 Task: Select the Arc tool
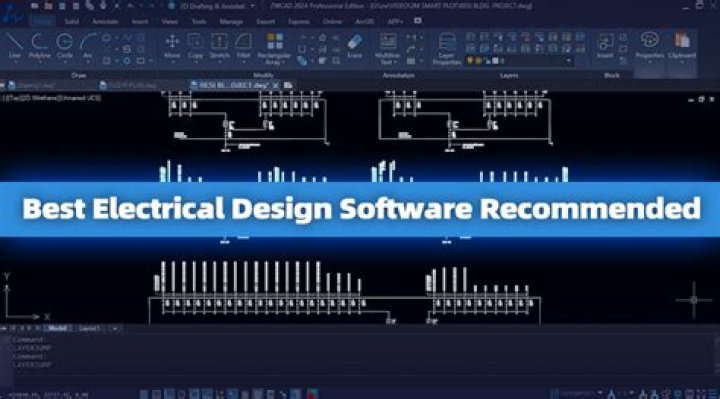point(88,46)
